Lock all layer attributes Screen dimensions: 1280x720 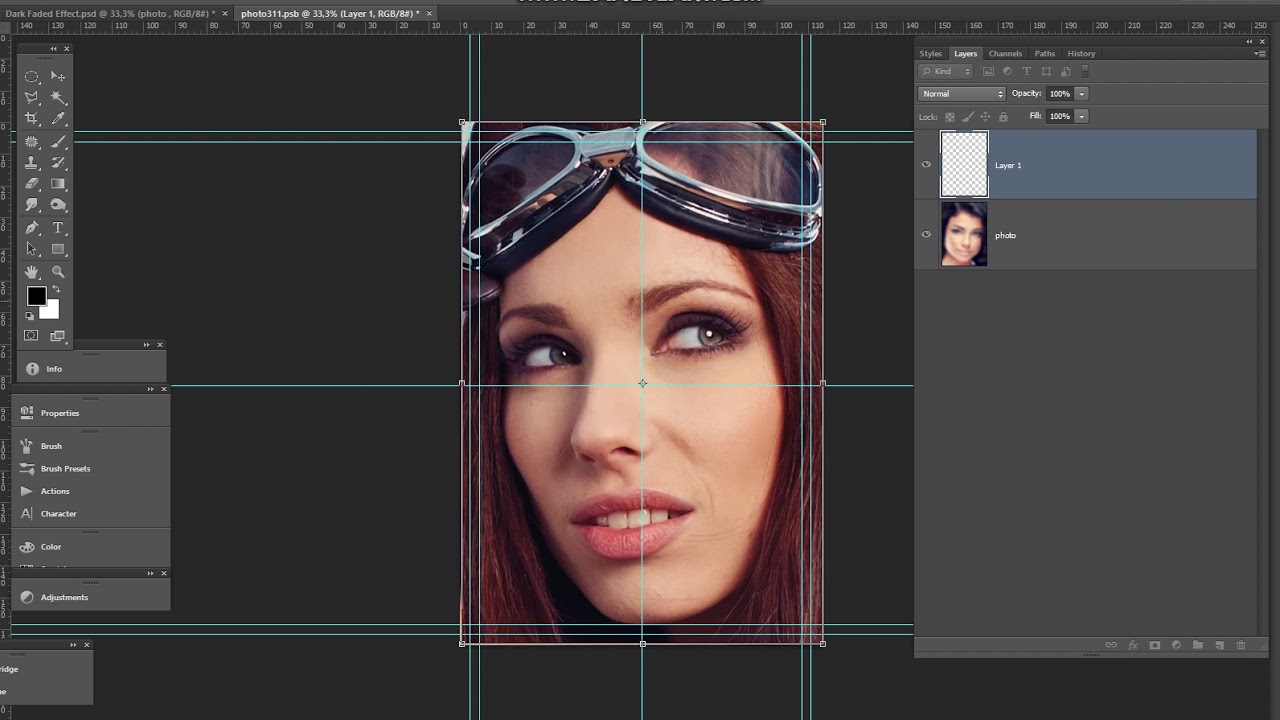(x=1003, y=117)
